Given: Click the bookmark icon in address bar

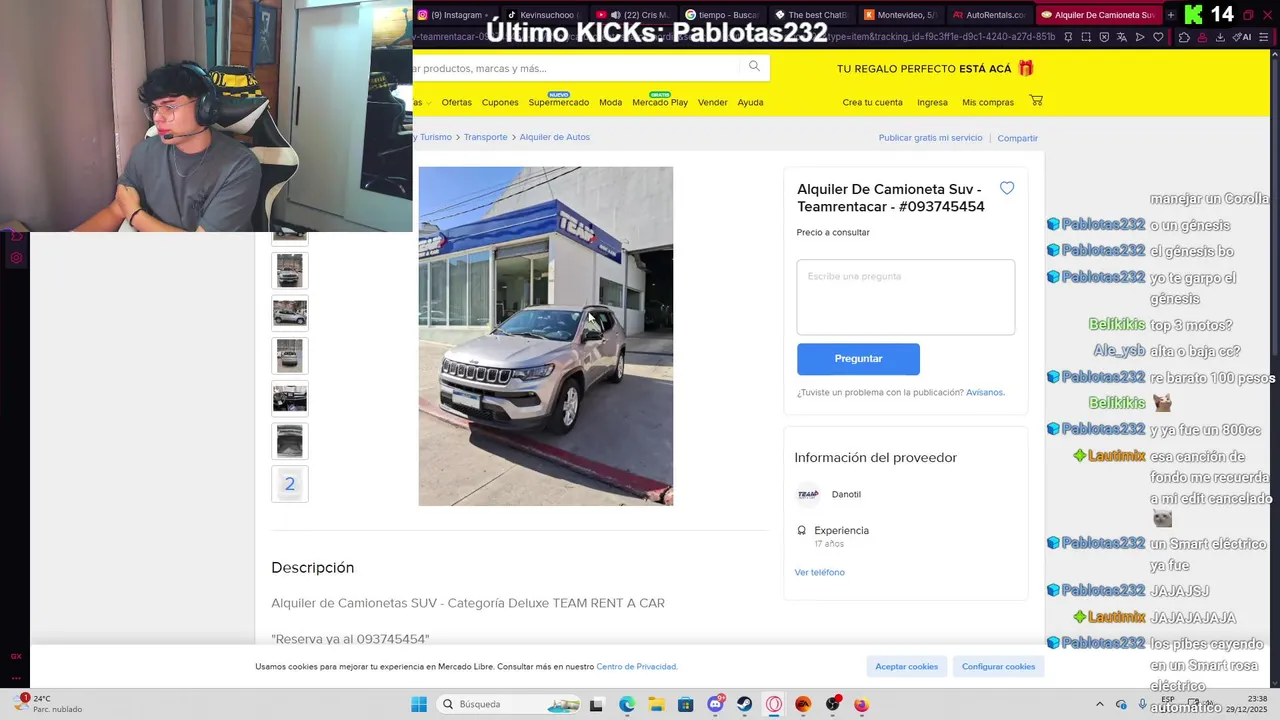Looking at the screenshot, I should 1068,37.
